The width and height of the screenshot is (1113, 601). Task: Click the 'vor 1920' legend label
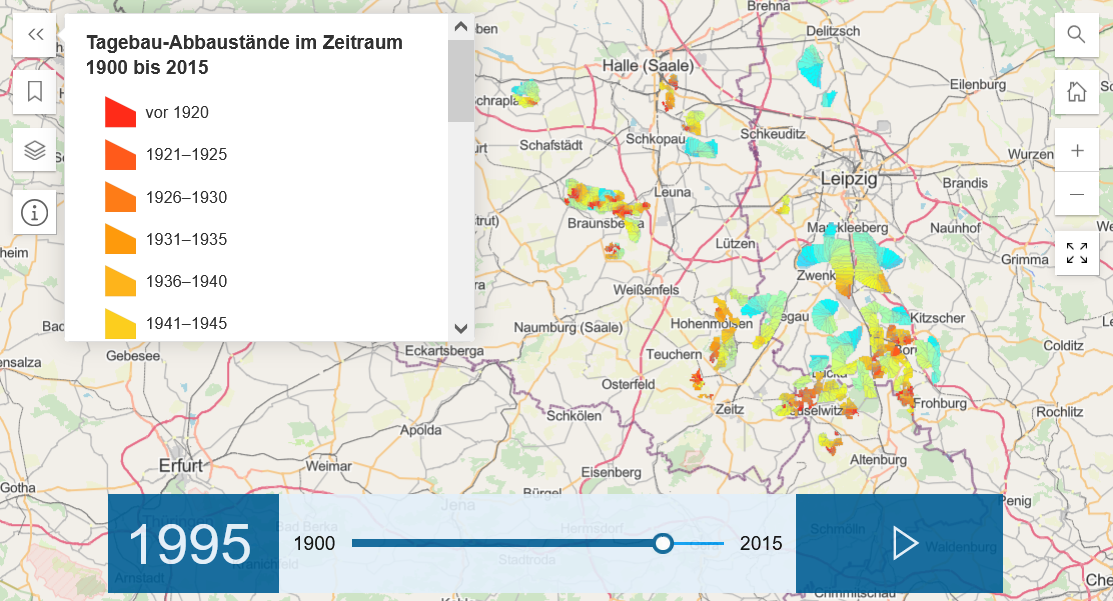coord(177,112)
